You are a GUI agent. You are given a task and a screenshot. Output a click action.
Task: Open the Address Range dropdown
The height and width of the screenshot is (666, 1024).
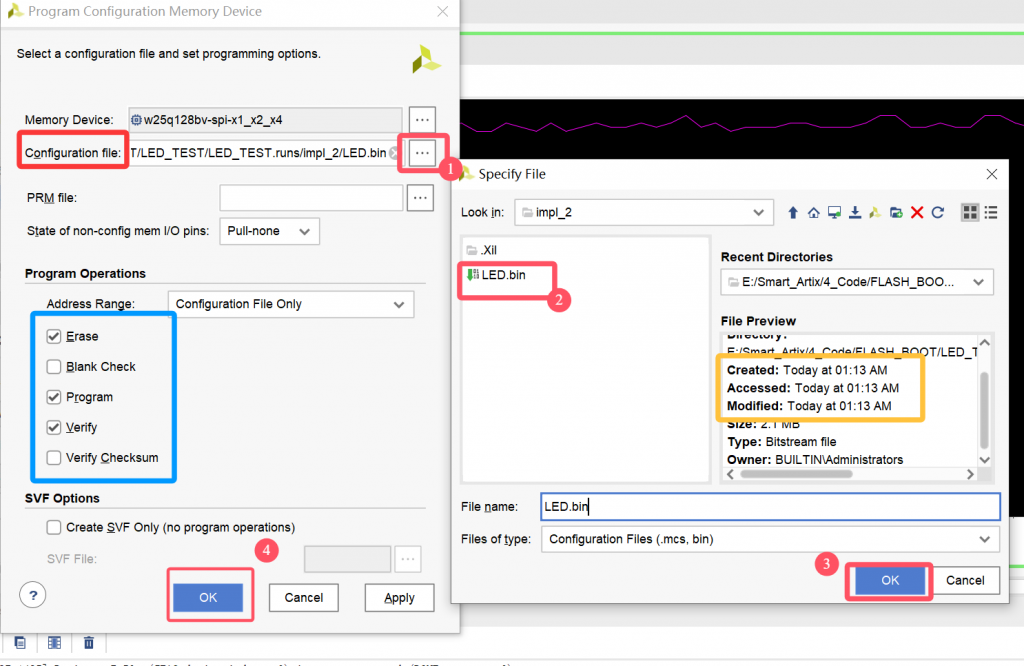(x=289, y=304)
